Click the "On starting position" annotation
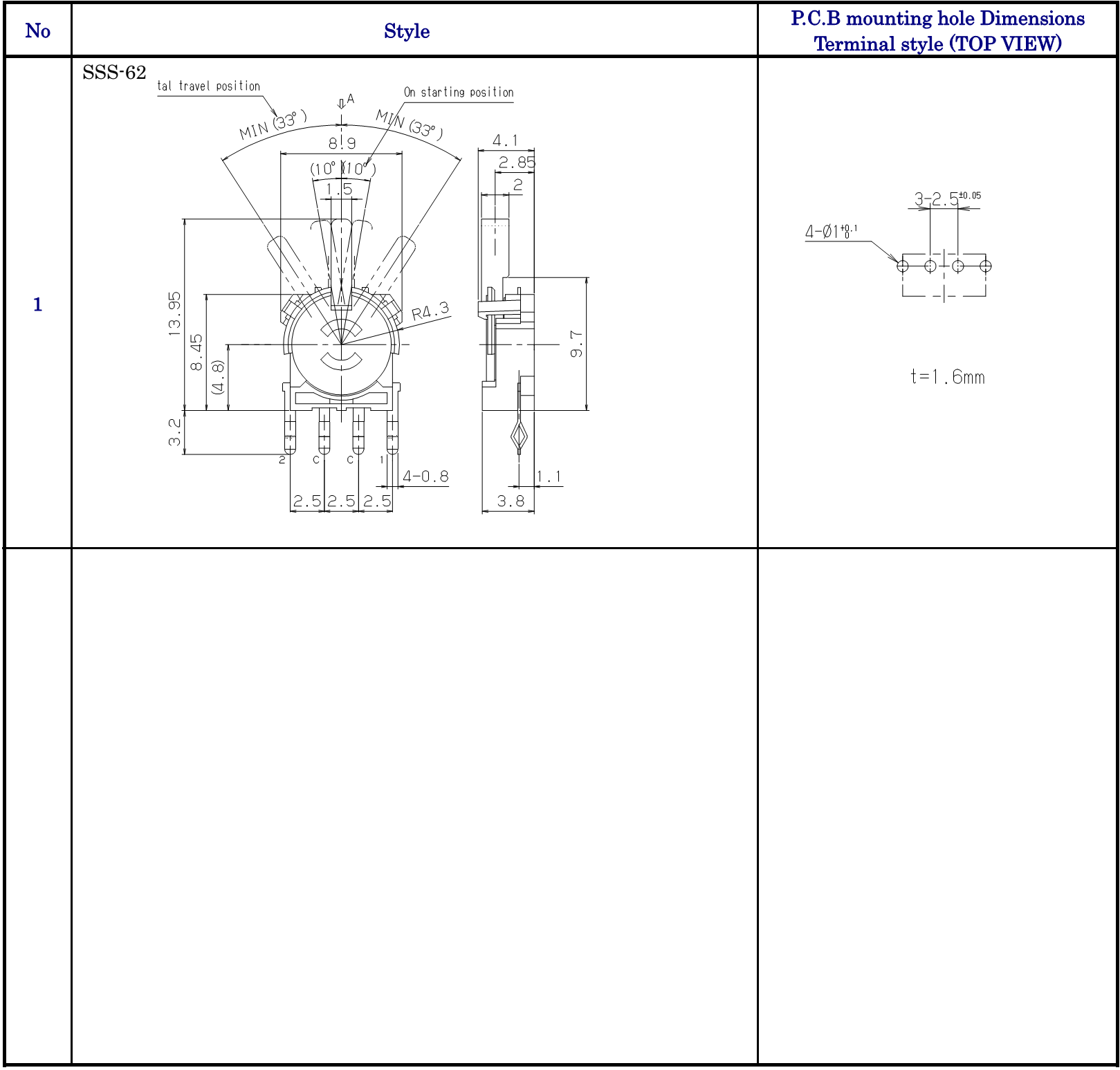Image resolution: width=1120 pixels, height=1070 pixels. point(459,93)
